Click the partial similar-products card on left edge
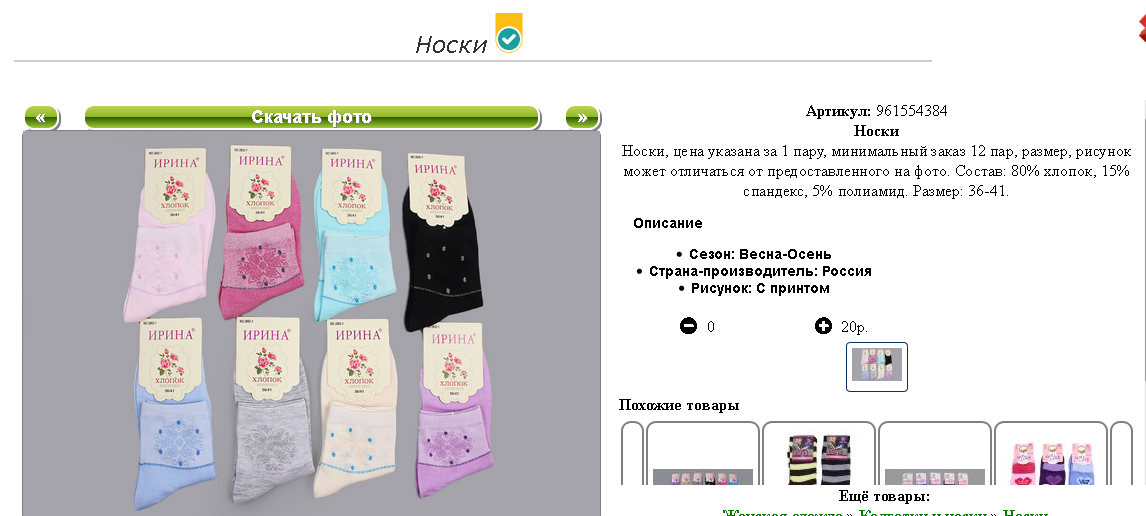 [632, 453]
